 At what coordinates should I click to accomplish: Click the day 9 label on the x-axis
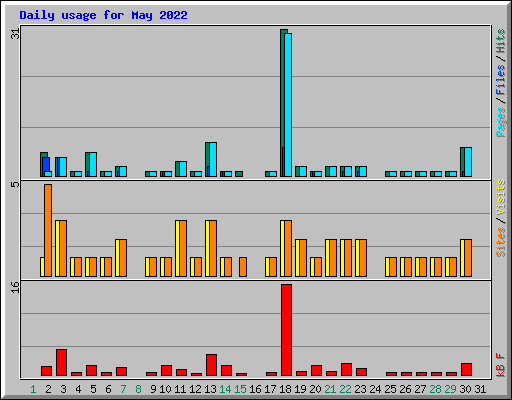[153, 389]
